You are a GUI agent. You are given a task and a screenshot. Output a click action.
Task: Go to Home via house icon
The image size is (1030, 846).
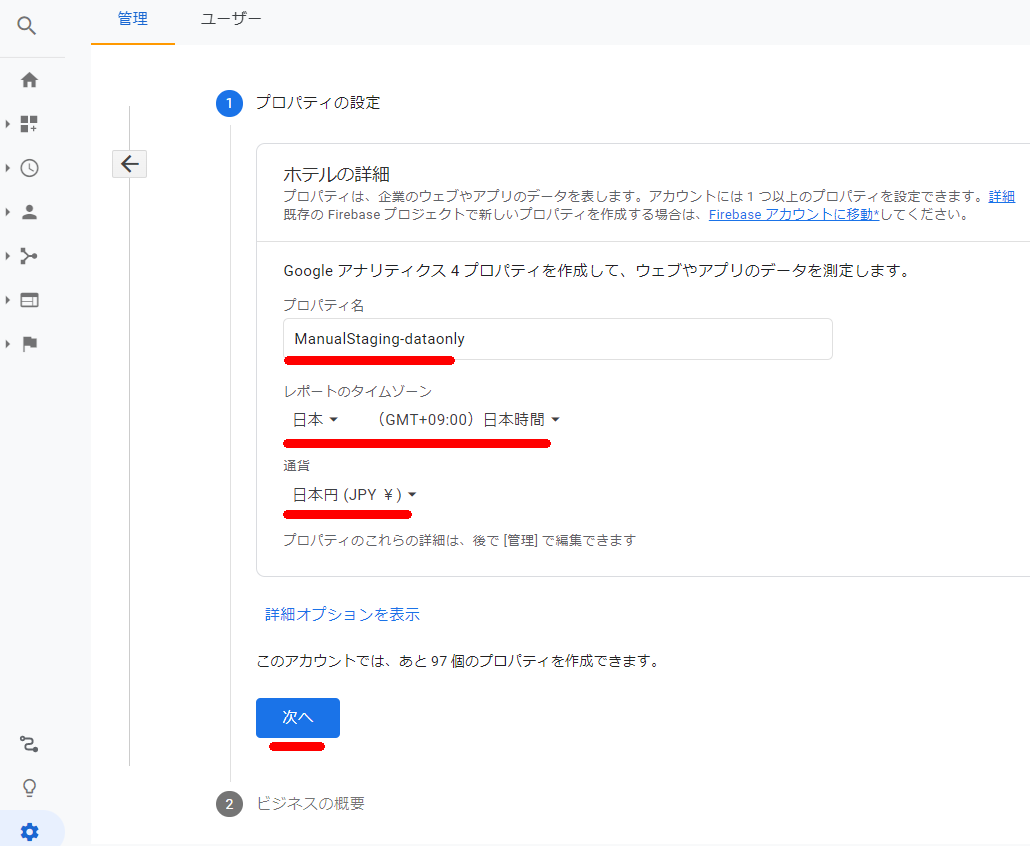29,80
